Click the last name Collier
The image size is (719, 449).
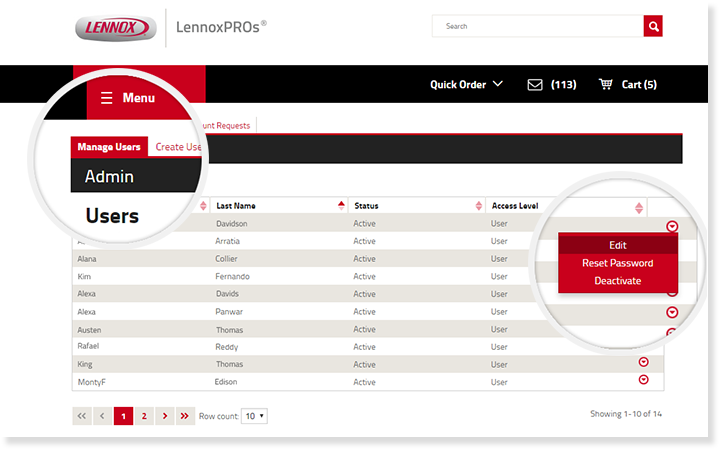[x=226, y=259]
